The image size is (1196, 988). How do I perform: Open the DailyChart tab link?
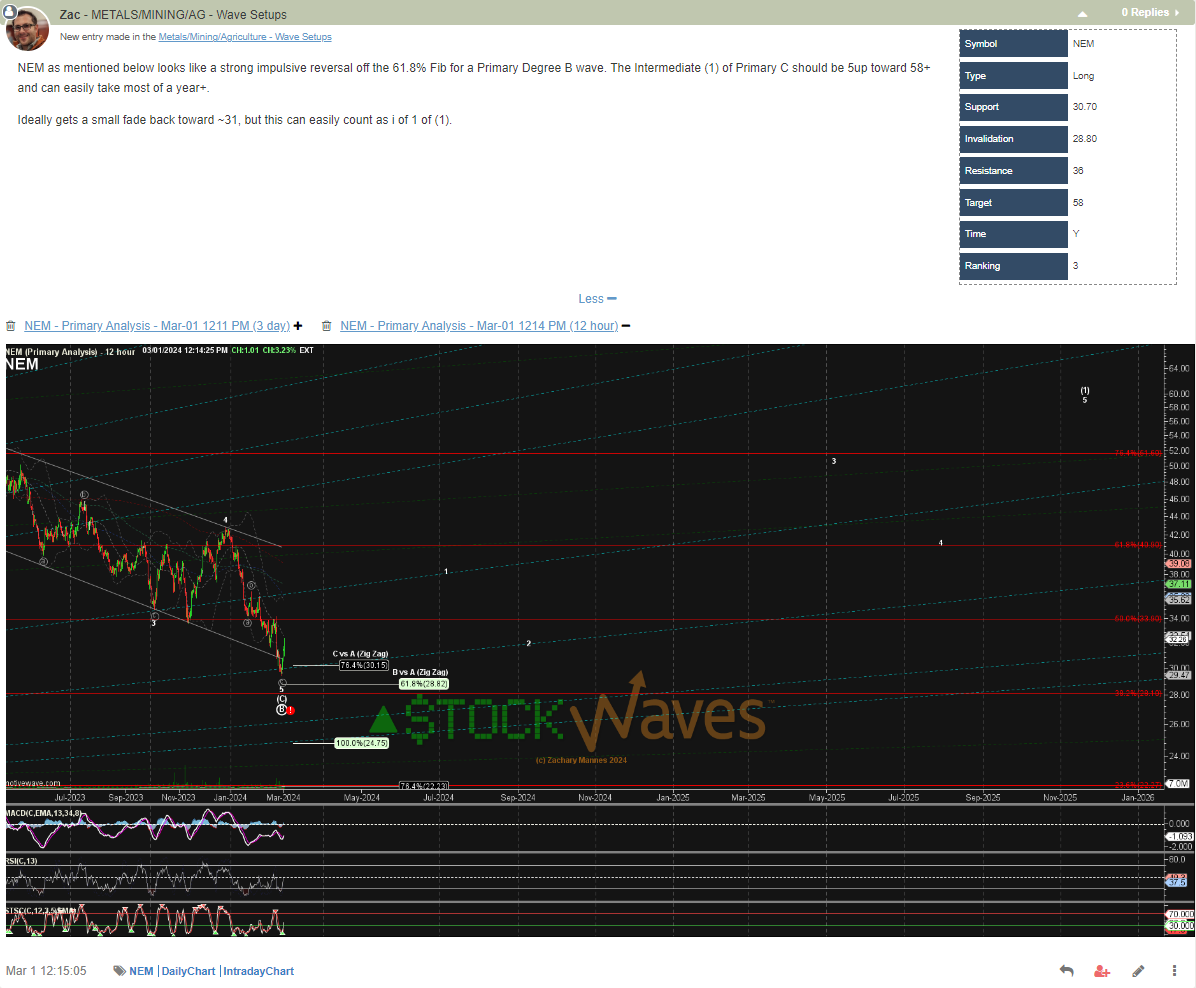(188, 971)
